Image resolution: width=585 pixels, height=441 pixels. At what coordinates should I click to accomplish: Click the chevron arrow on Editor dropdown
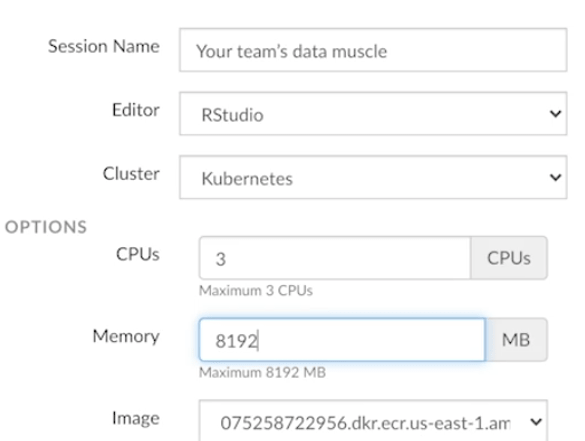pyautogui.click(x=556, y=113)
